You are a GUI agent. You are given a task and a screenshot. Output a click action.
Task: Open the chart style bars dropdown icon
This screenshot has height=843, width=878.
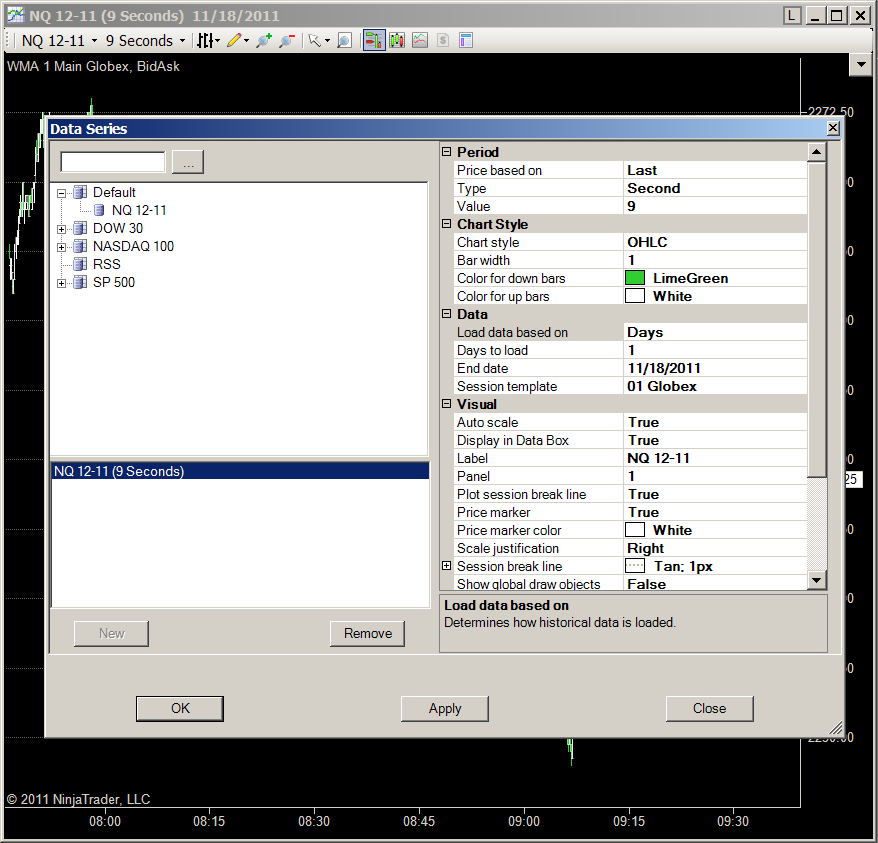208,40
